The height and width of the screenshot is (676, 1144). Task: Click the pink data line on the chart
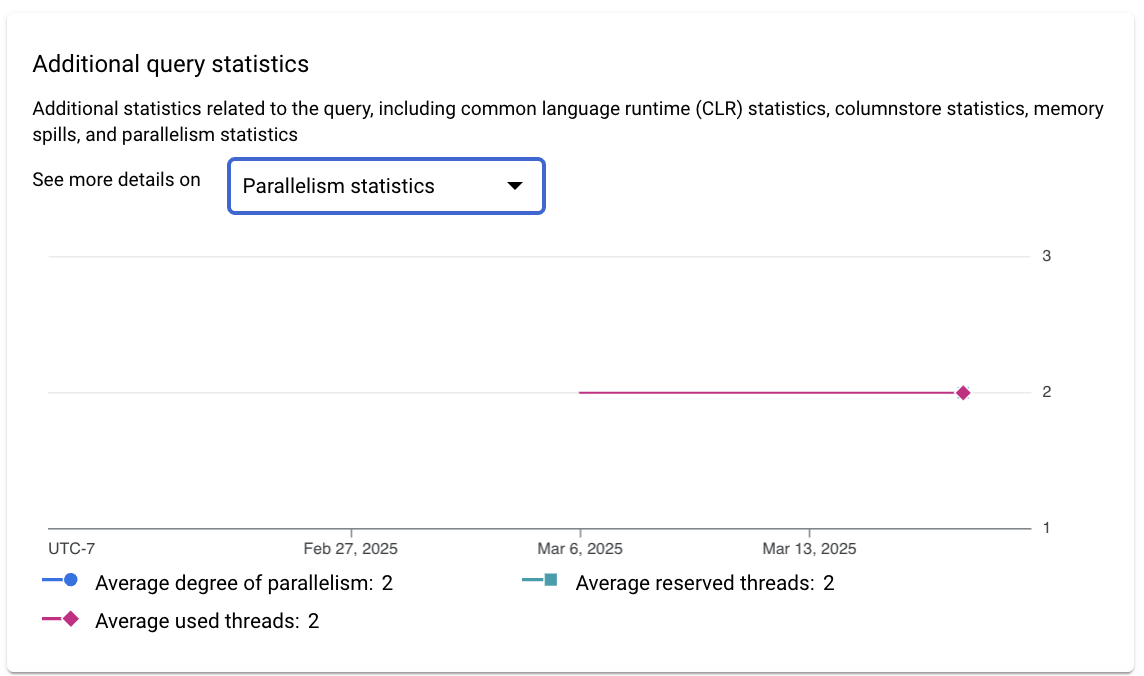(770, 392)
